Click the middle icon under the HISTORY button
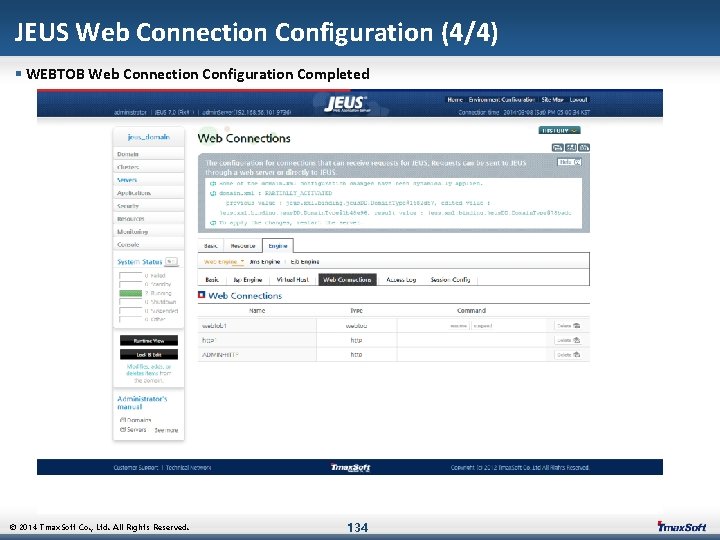 click(570, 147)
